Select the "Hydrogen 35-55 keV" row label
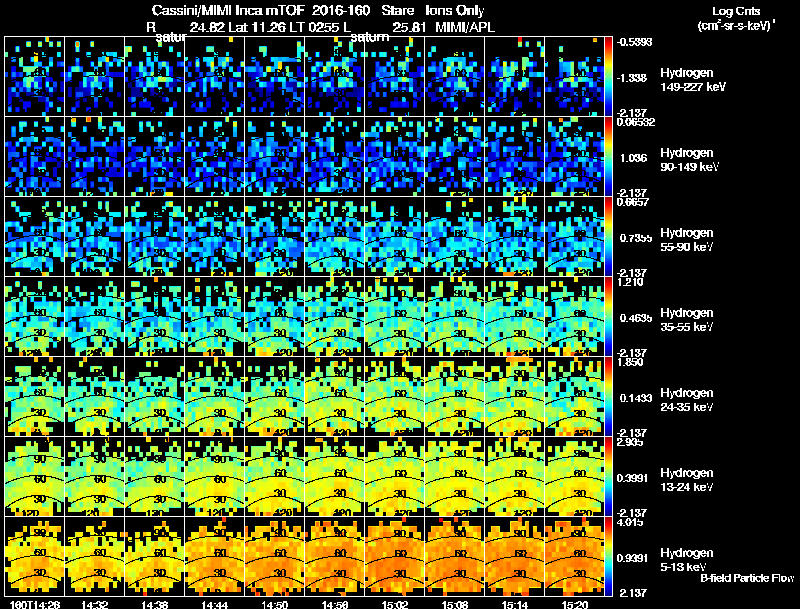This screenshot has width=800, height=609. (x=686, y=320)
